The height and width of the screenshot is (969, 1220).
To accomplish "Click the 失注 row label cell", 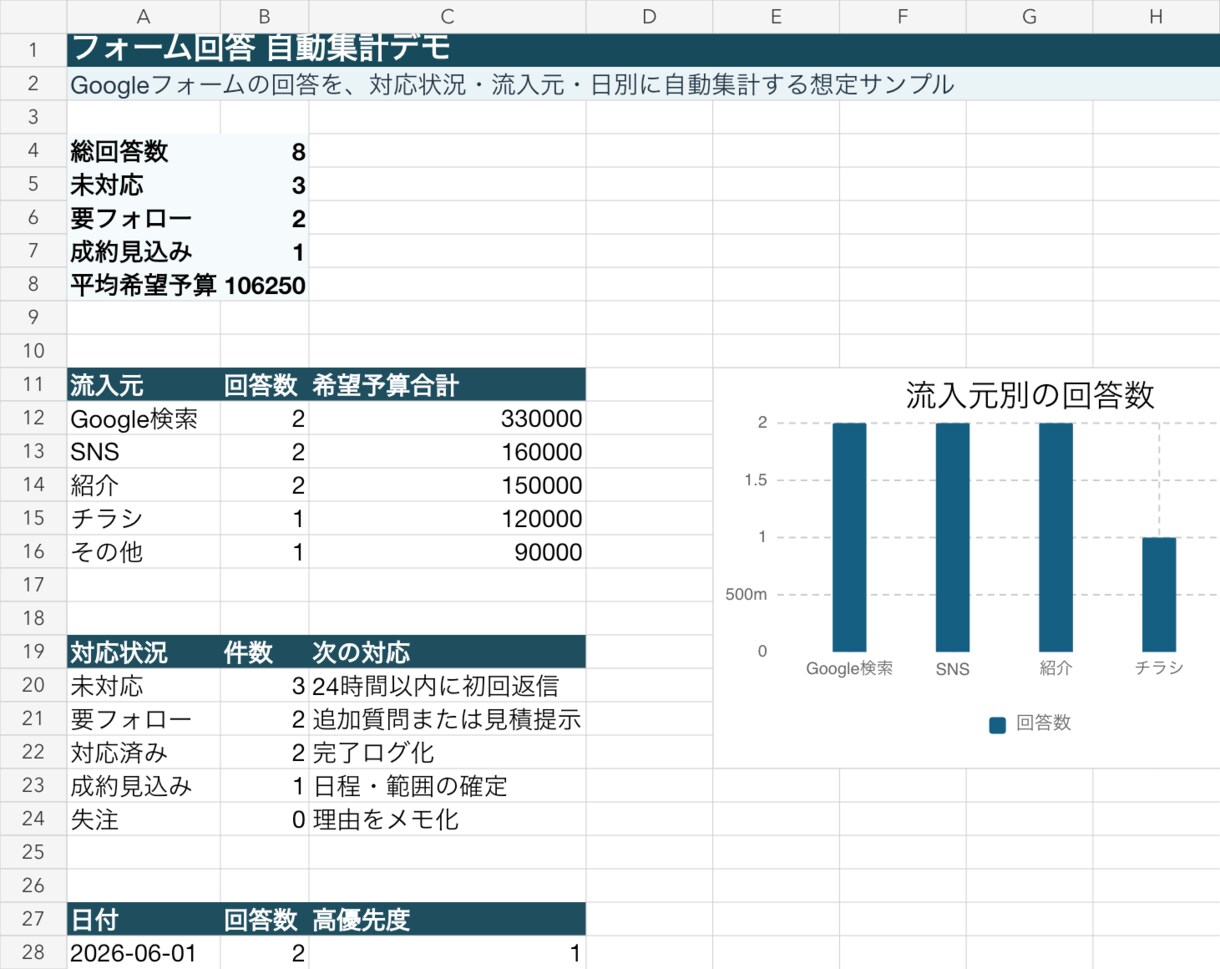I will pyautogui.click(x=144, y=820).
